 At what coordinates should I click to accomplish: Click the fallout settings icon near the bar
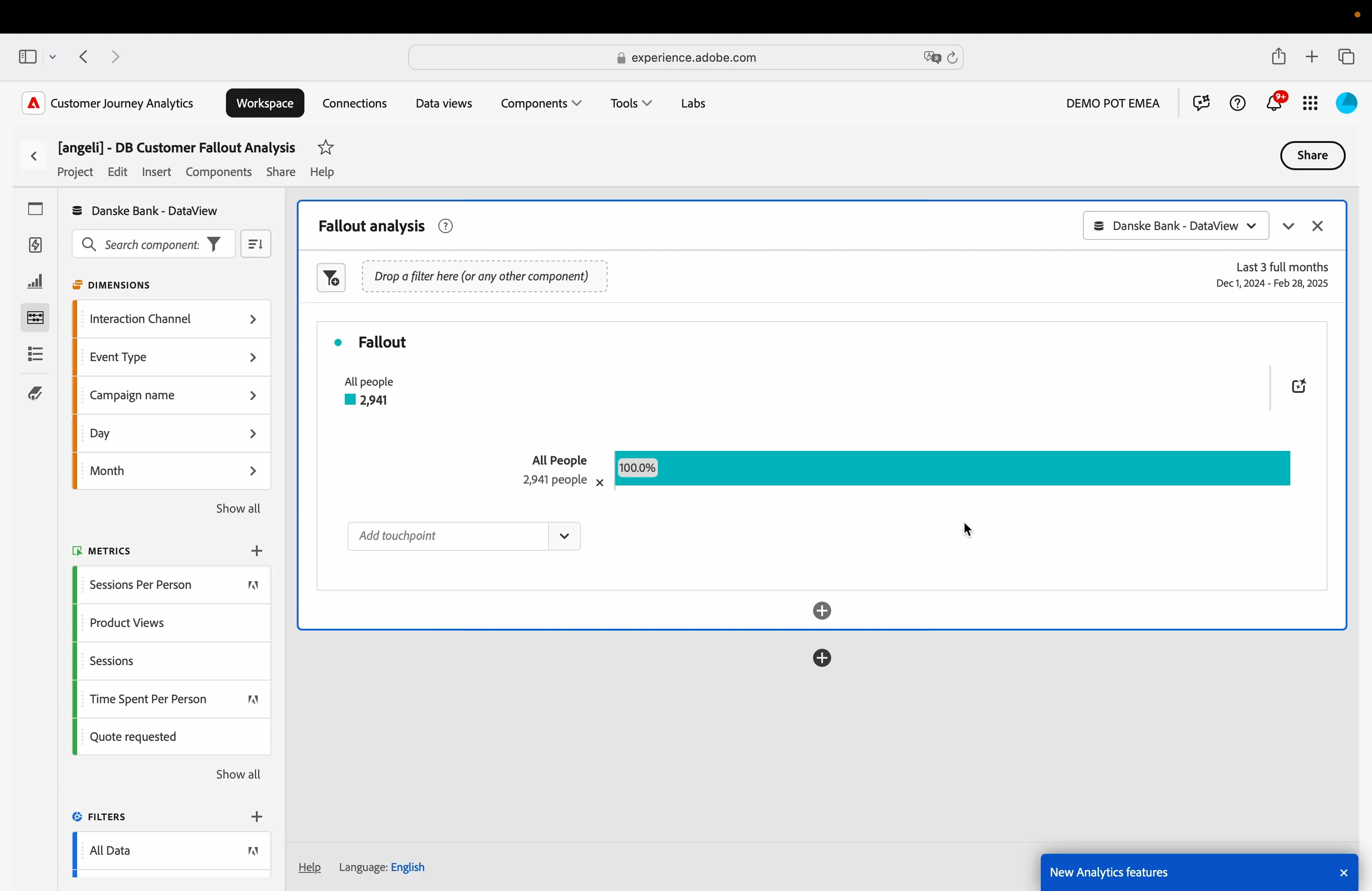1298,386
